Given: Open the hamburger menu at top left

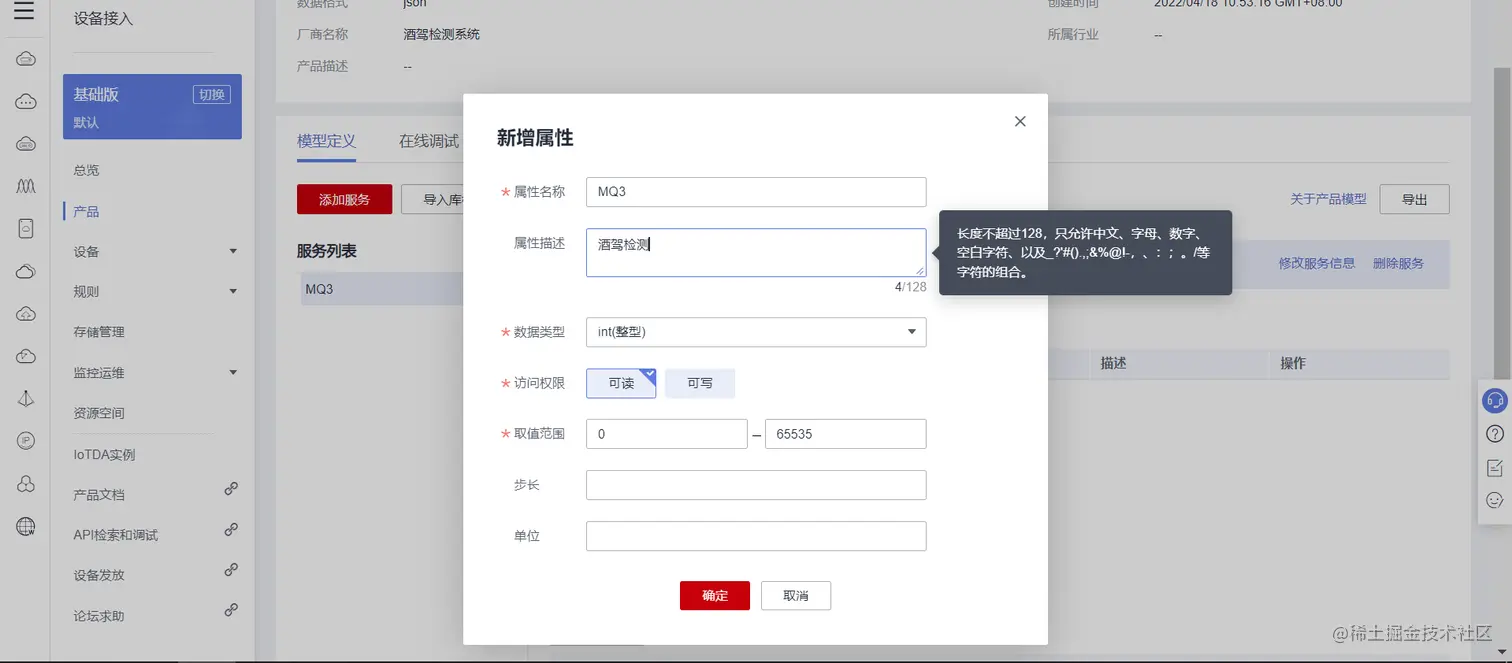Looking at the screenshot, I should 24,12.
